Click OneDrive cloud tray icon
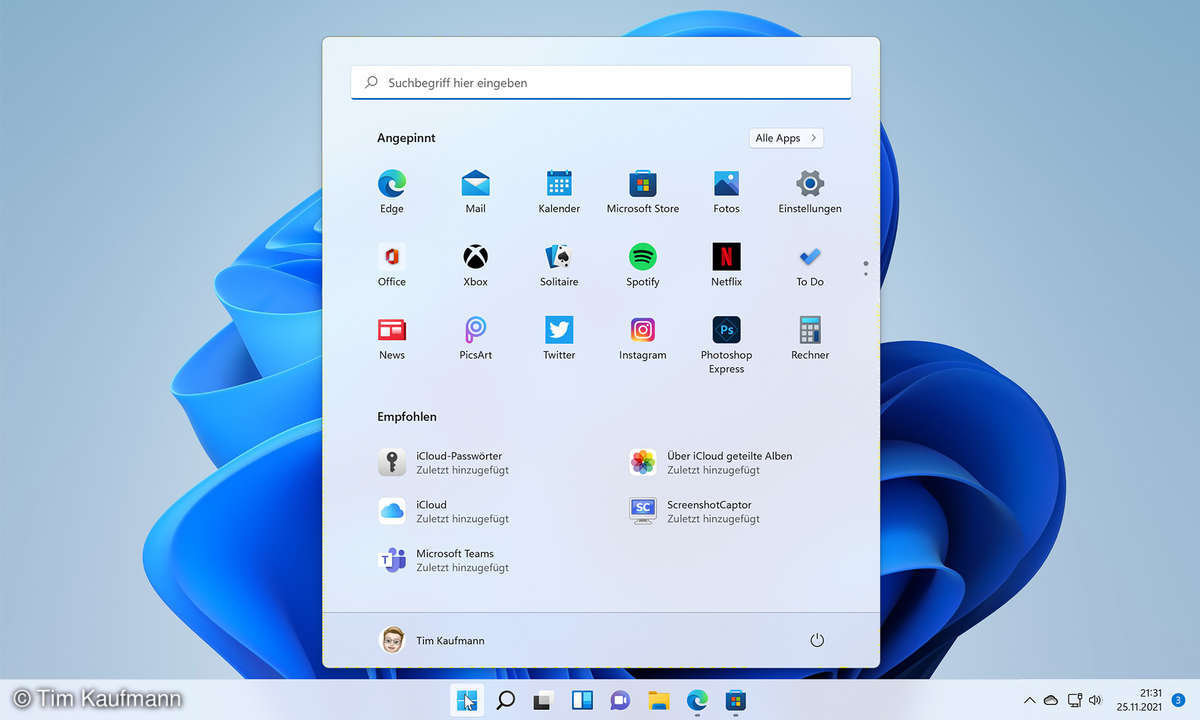Viewport: 1200px width, 720px height. point(1051,700)
